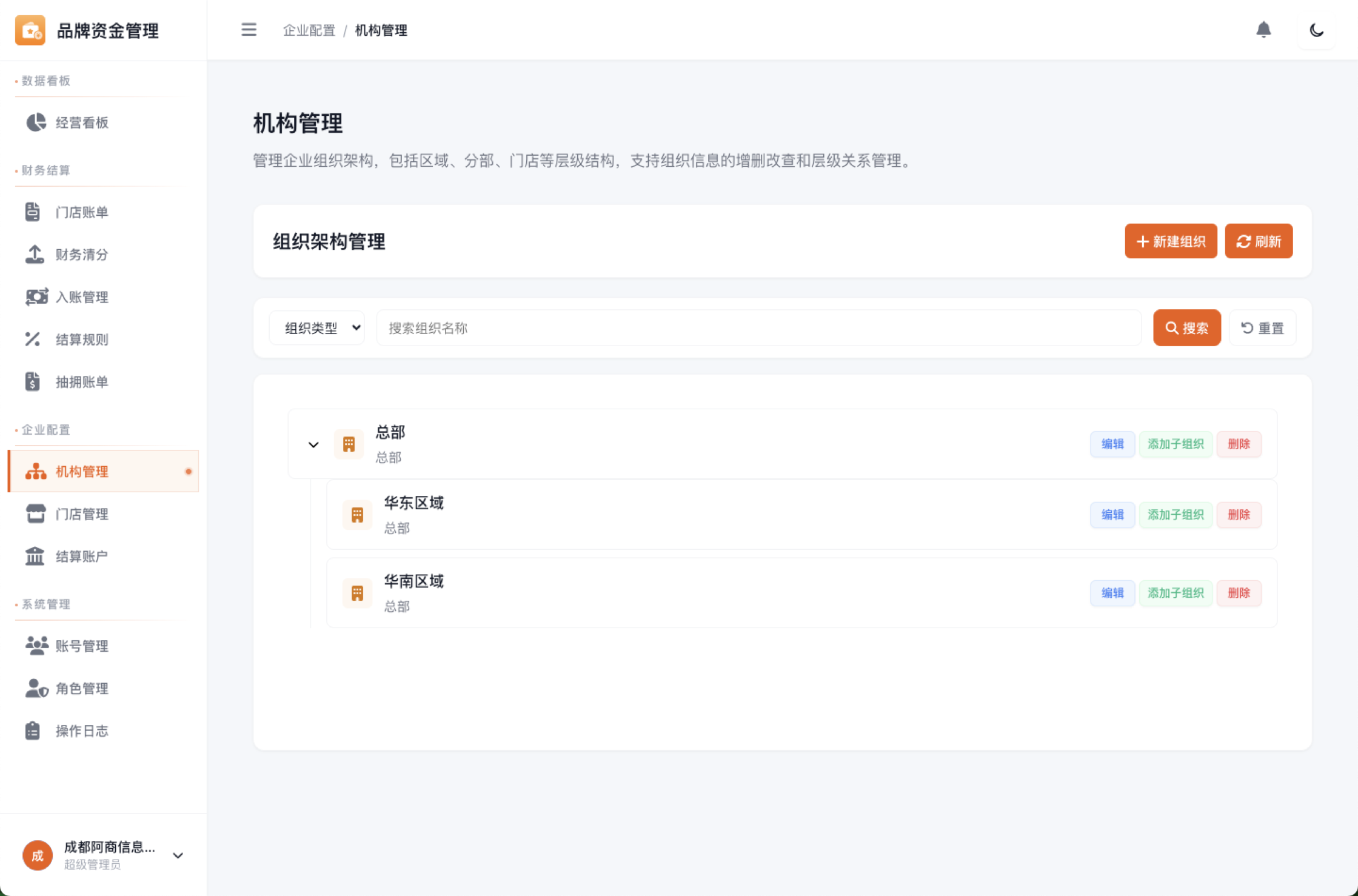Click the 新建组织 button

[1171, 241]
